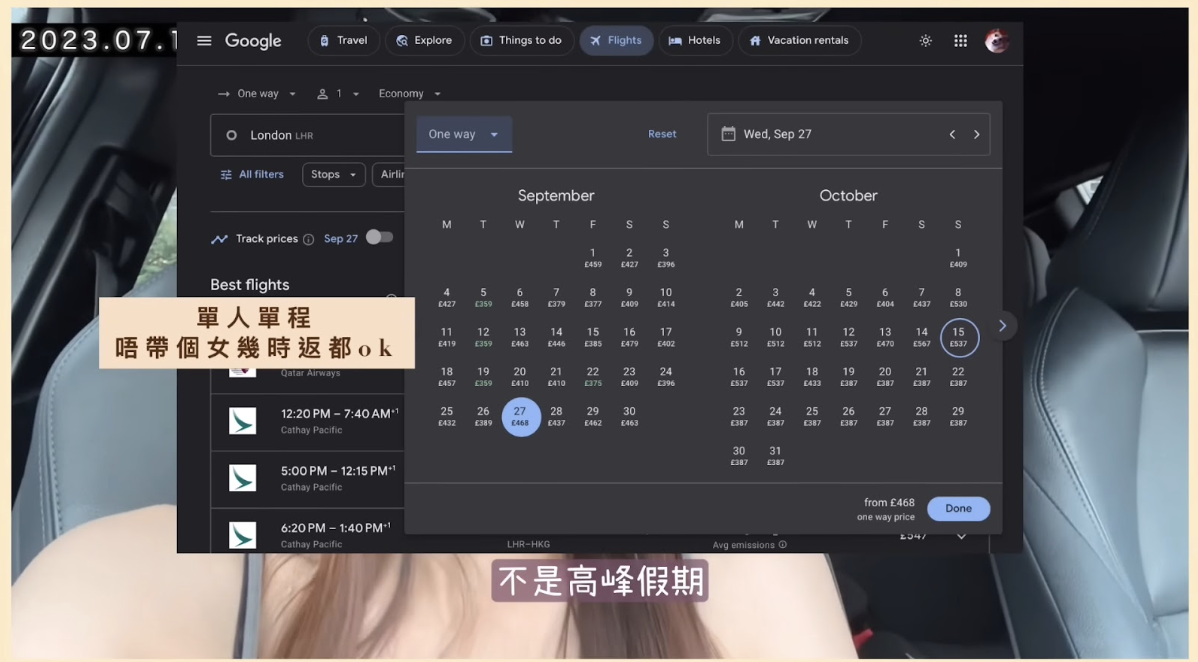Image resolution: width=1198 pixels, height=662 pixels.
Task: Open the Stops filter dropdown
Action: point(333,174)
